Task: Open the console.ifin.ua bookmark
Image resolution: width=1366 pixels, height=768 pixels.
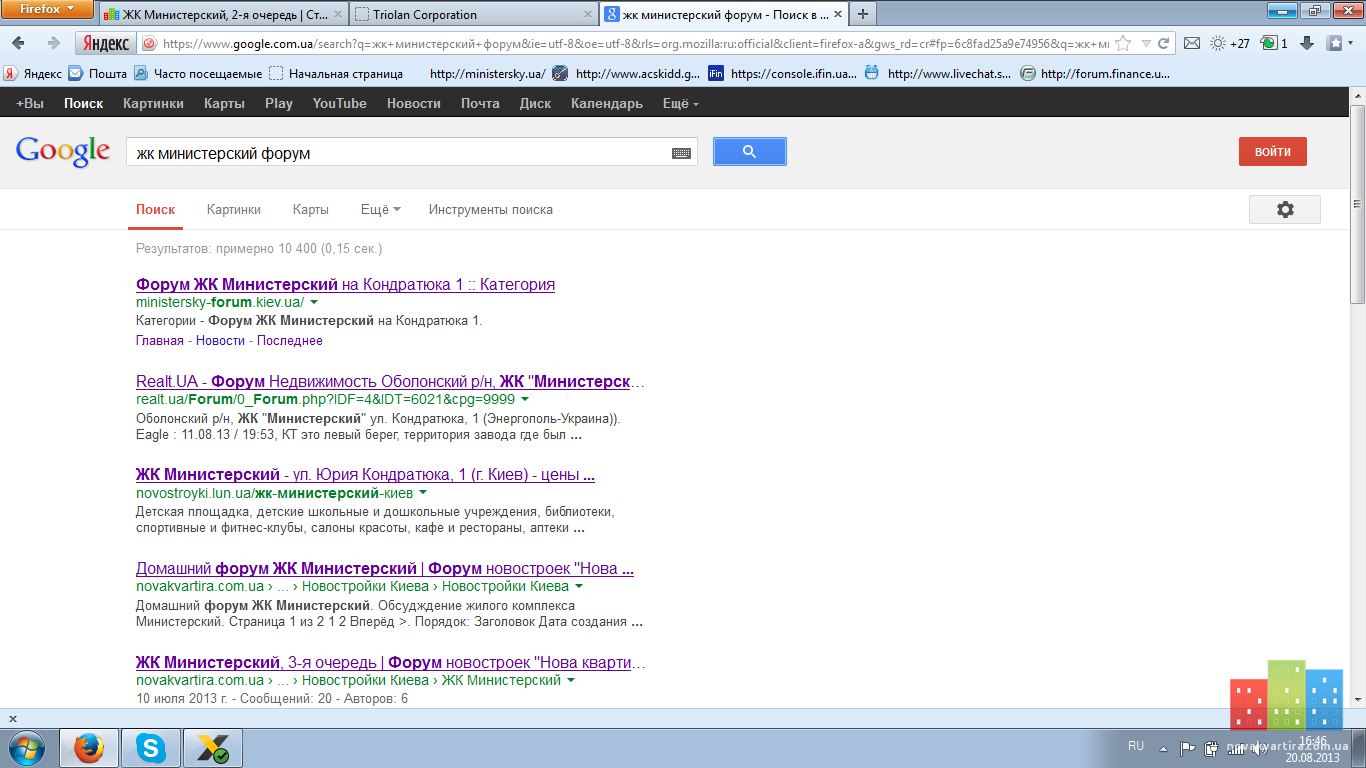Action: [783, 73]
